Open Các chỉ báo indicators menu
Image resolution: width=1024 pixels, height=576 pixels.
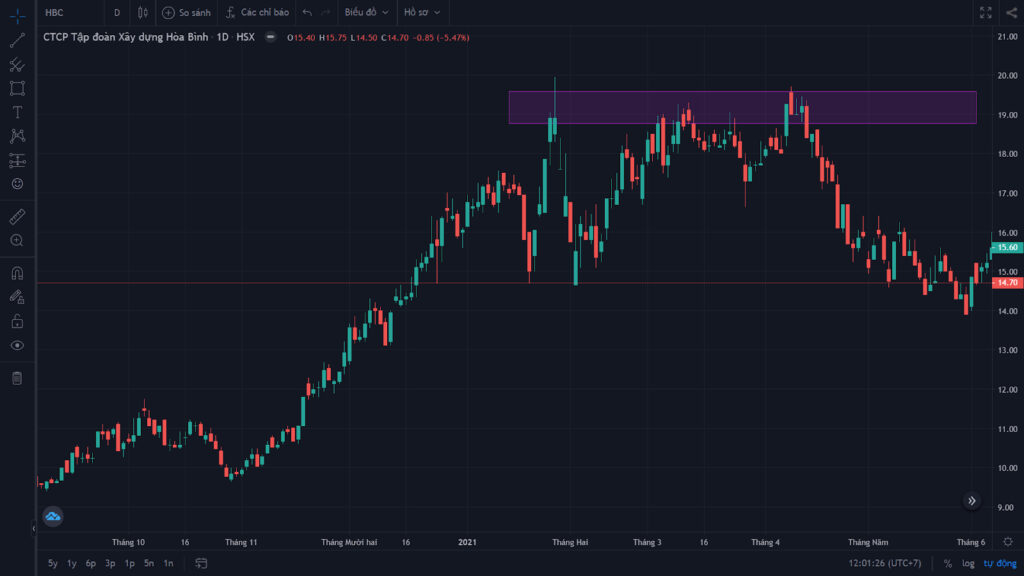pyautogui.click(x=257, y=12)
